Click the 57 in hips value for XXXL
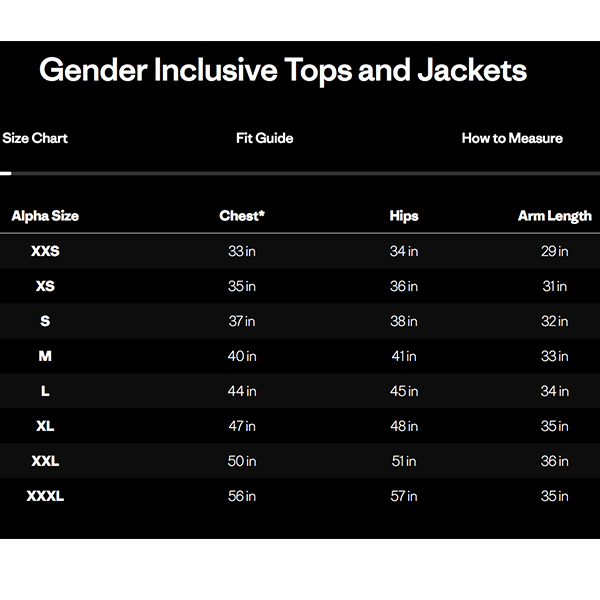600x600 pixels. 404,496
